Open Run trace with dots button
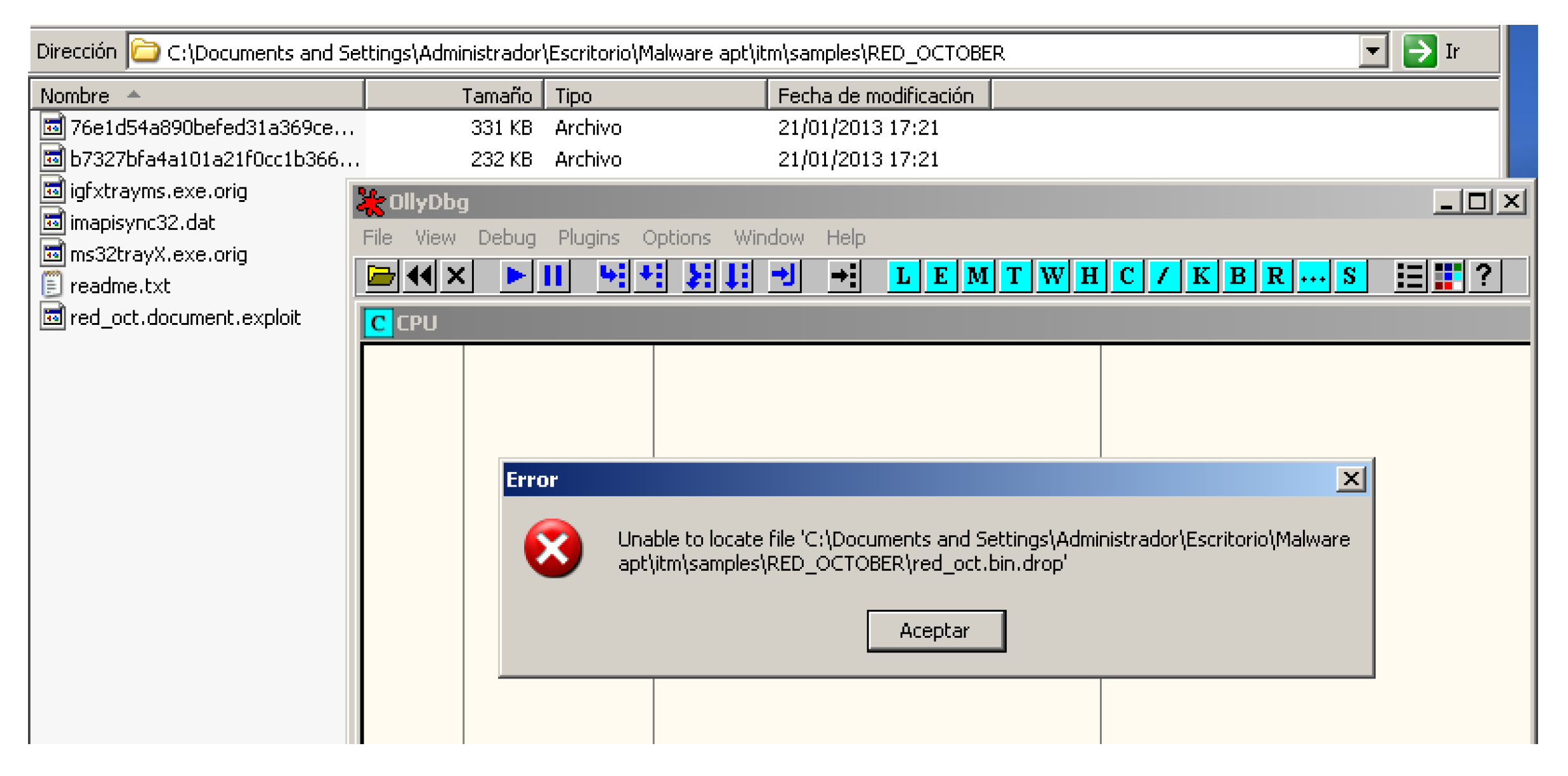 [1313, 277]
